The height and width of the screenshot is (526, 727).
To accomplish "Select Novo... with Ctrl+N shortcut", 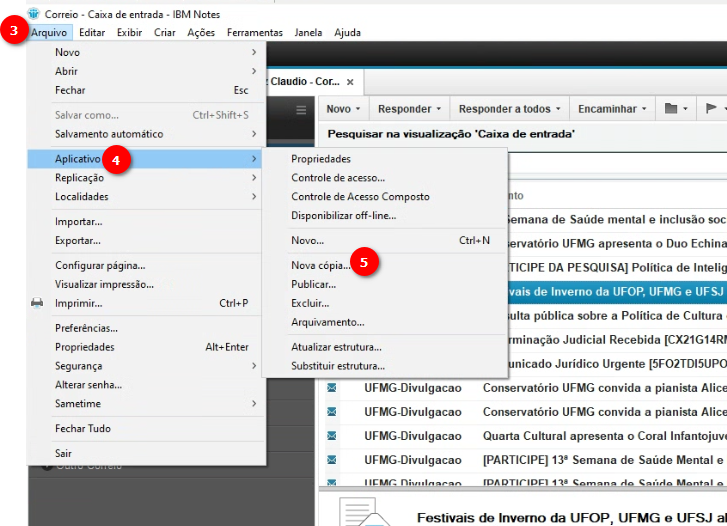I will pyautogui.click(x=385, y=240).
